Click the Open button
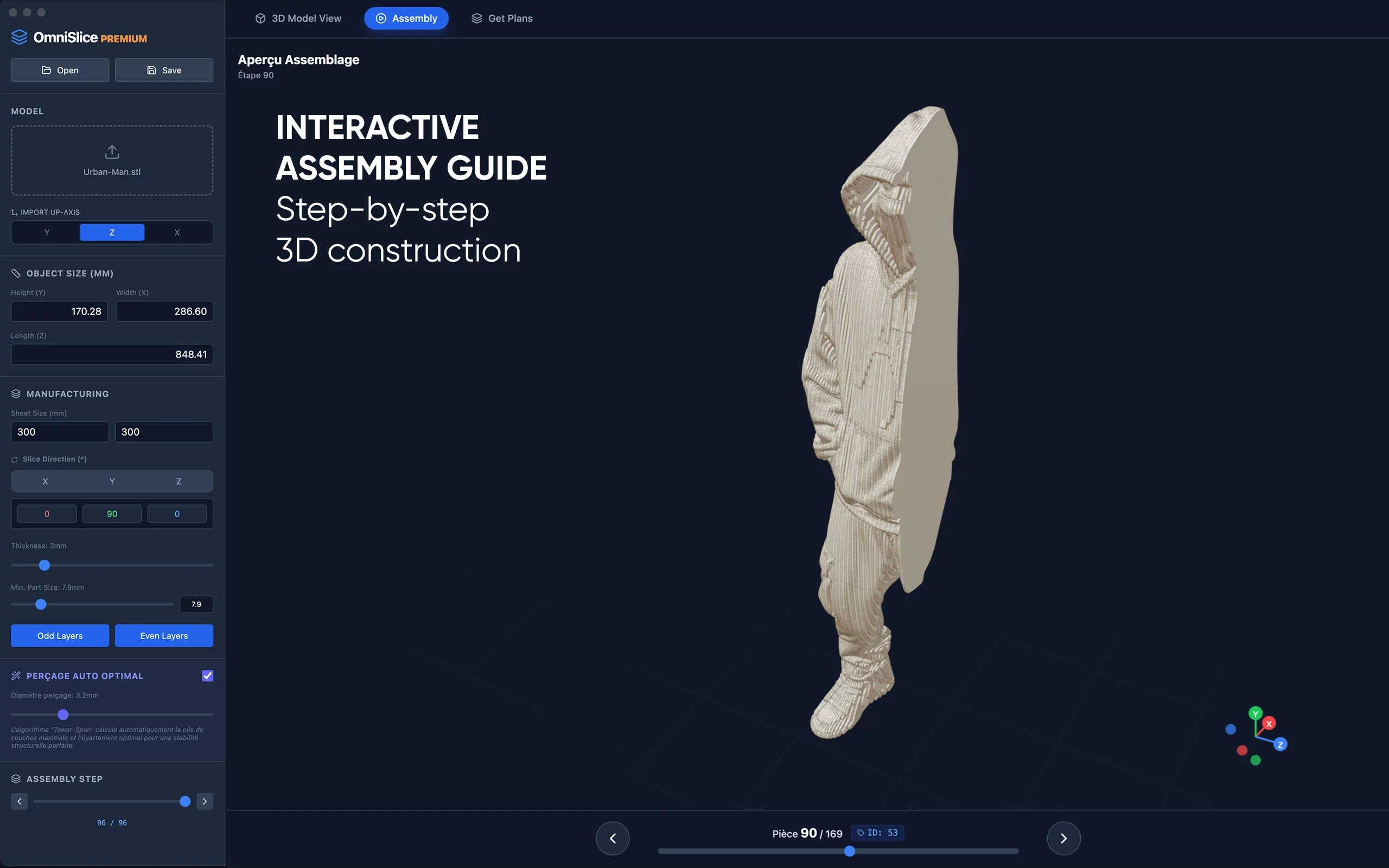The width and height of the screenshot is (1389, 868). (x=60, y=70)
